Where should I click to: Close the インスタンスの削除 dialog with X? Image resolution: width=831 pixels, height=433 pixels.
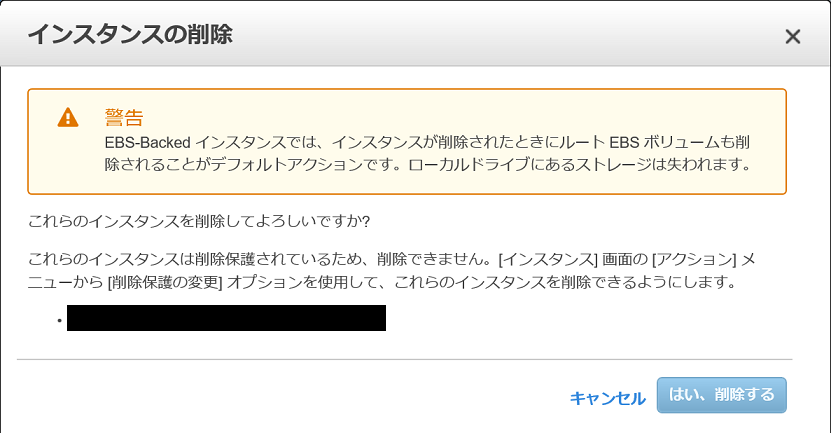(792, 37)
